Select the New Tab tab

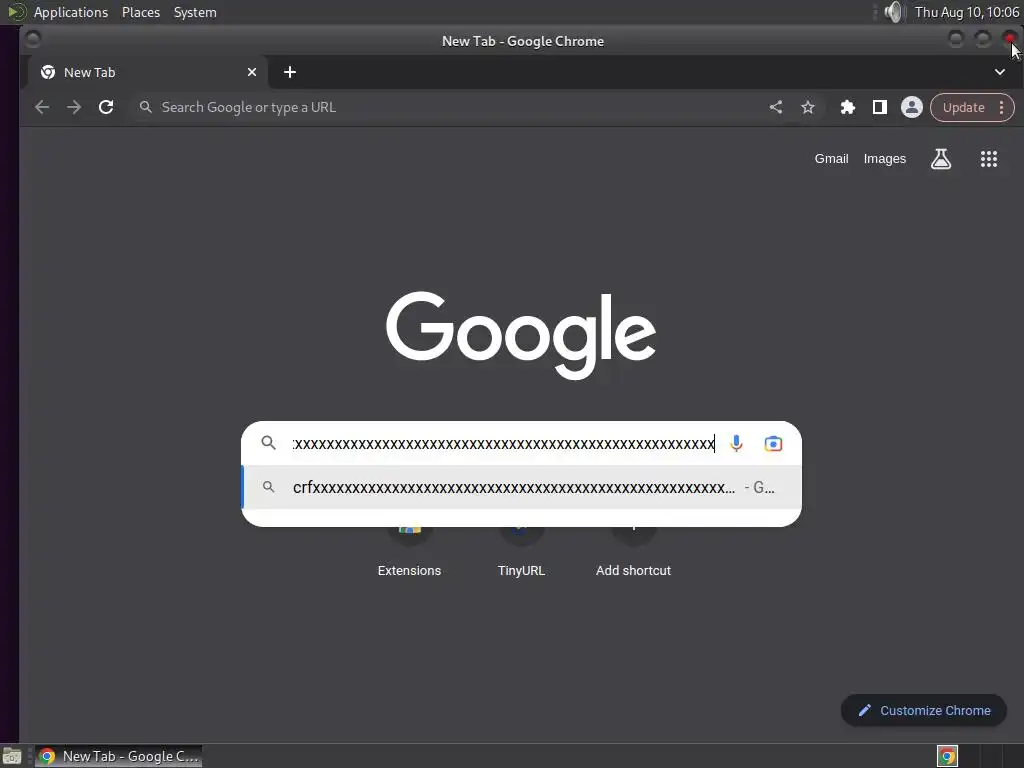click(x=148, y=72)
